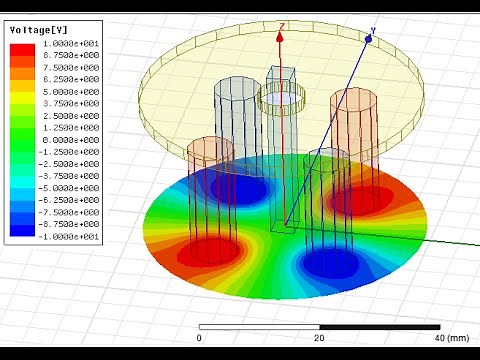Select the 1.0000e+001 legend value
Screen dimensions: 480x360
coord(71,44)
